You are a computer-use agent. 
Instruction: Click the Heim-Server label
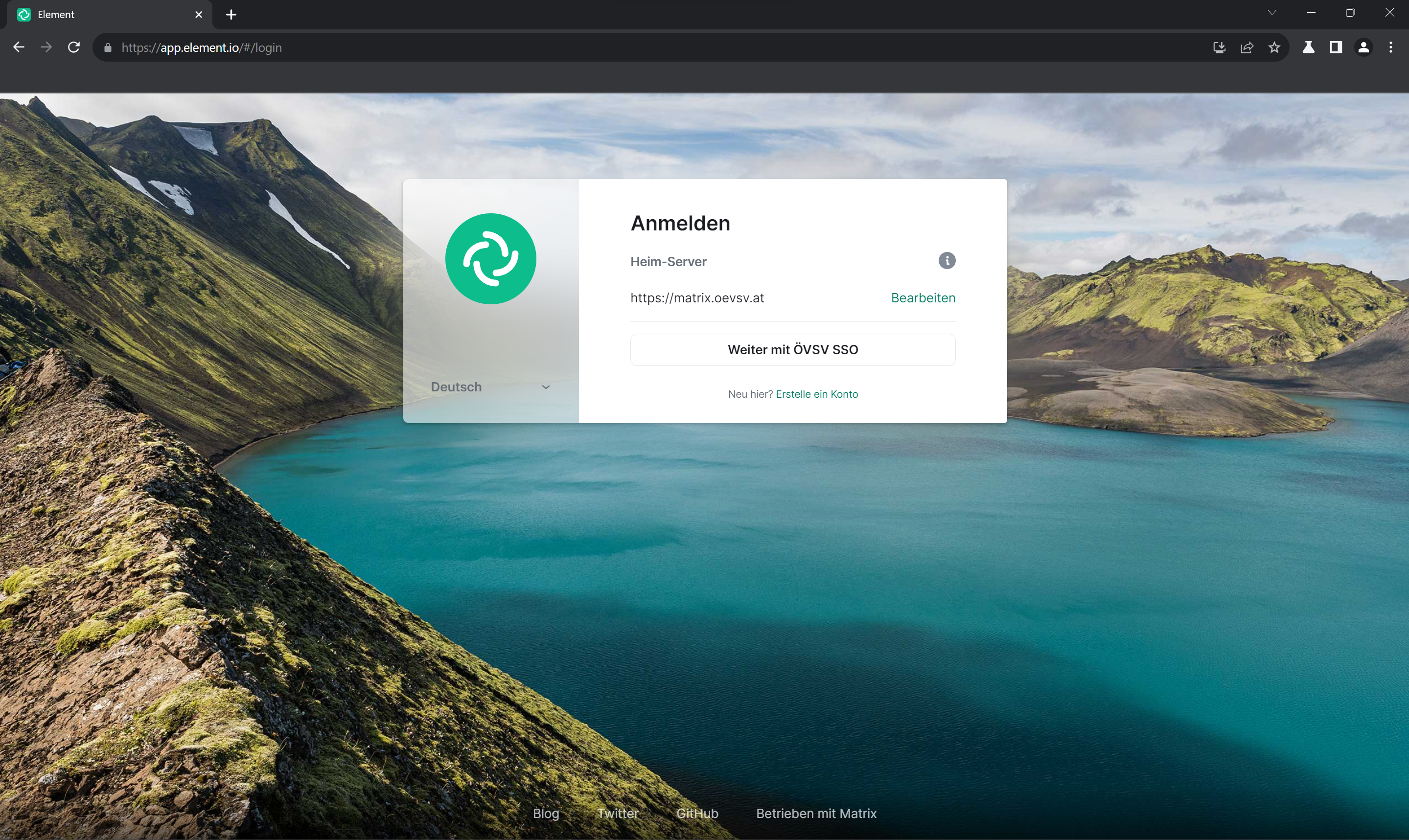(x=668, y=262)
